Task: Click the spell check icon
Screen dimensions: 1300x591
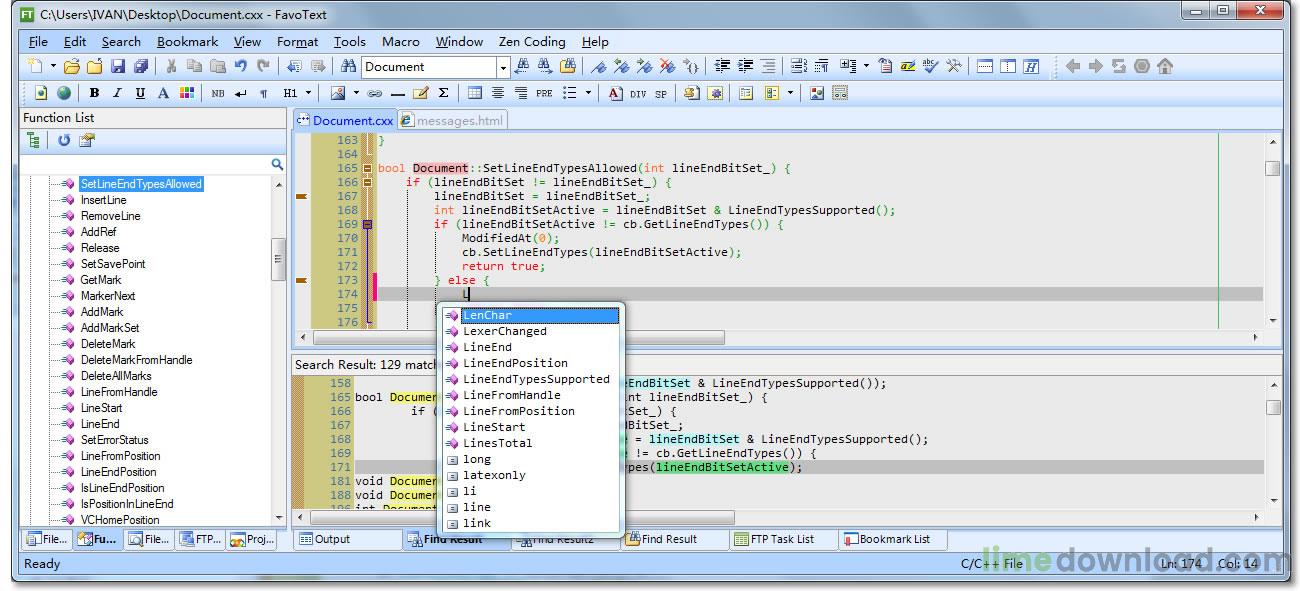Action: tap(930, 67)
